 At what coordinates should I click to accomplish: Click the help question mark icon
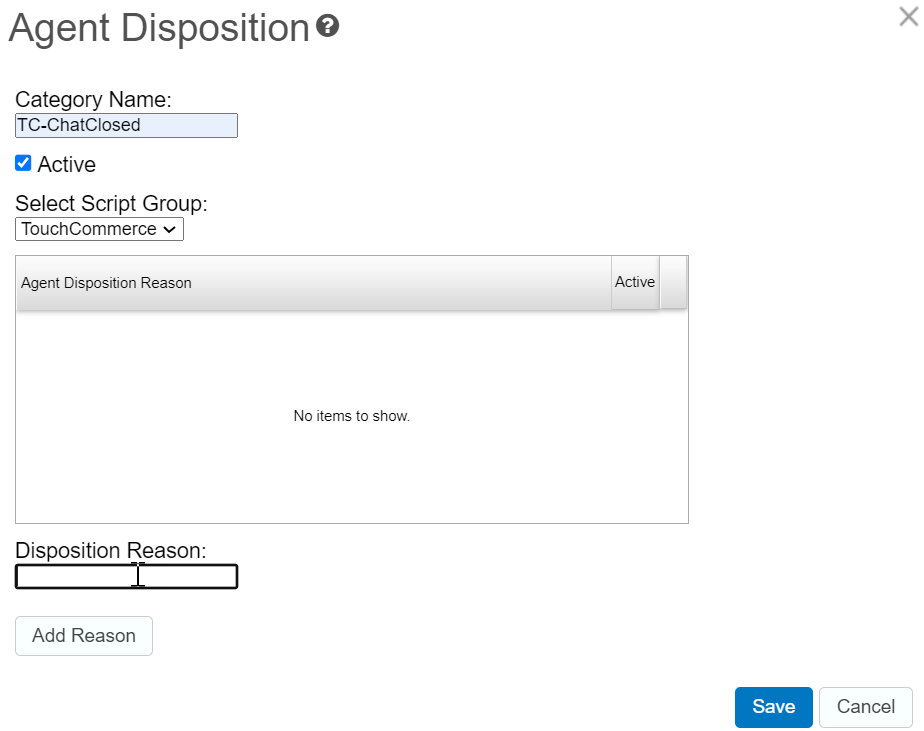327,27
